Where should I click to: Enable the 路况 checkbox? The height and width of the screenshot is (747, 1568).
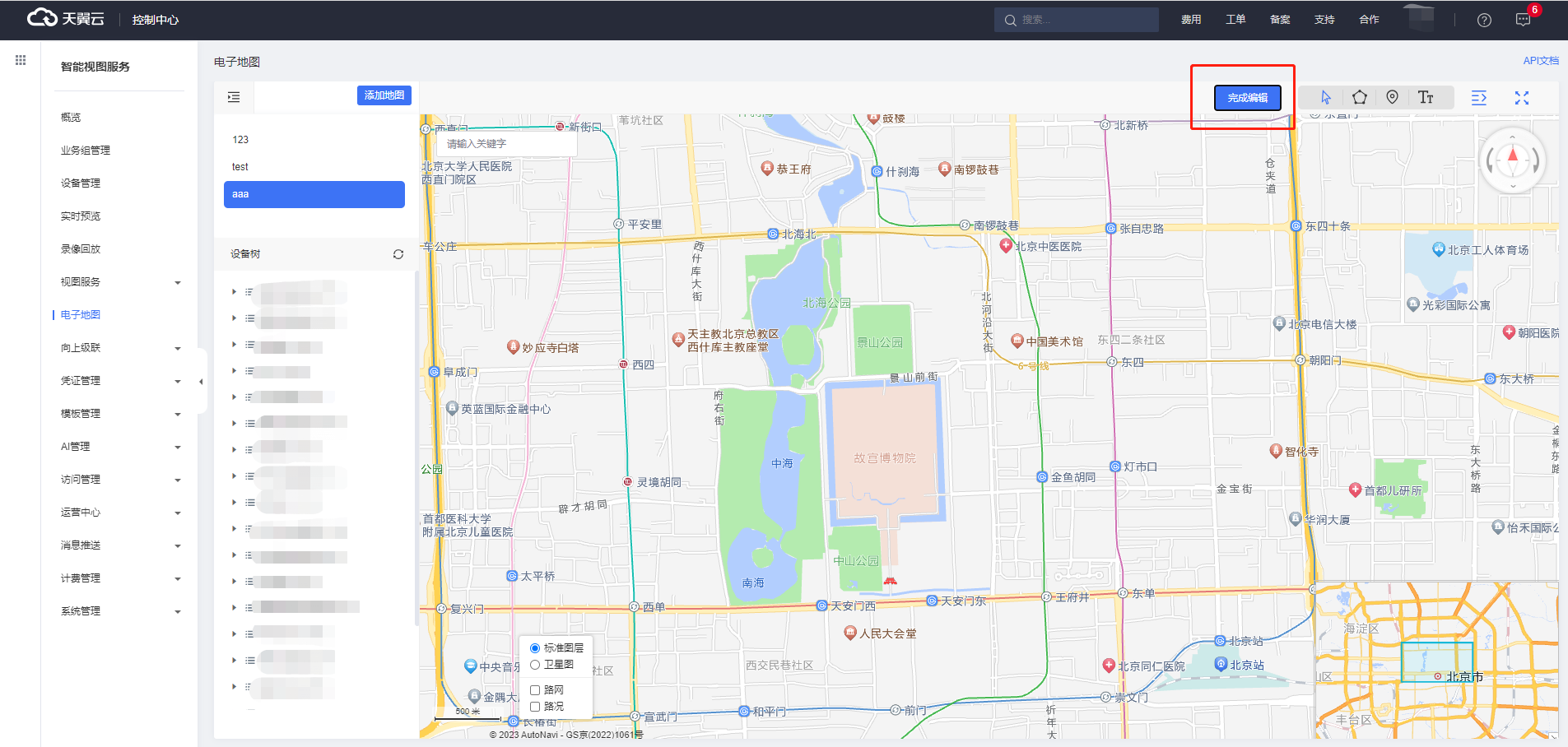tap(535, 707)
